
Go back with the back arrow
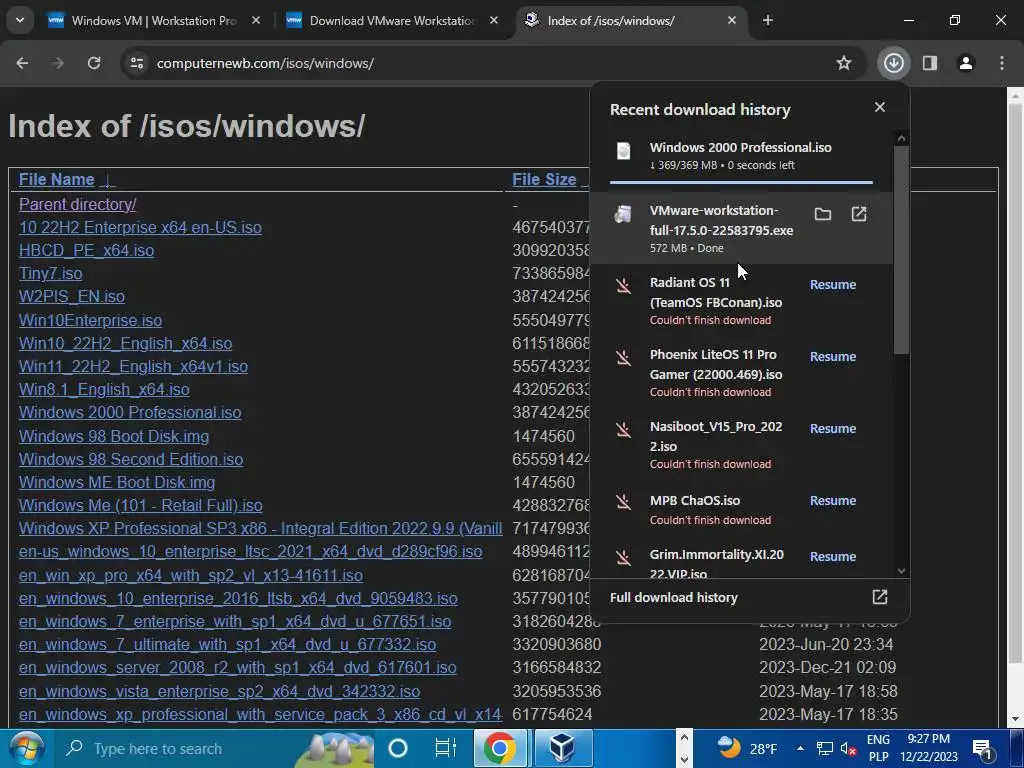point(22,63)
